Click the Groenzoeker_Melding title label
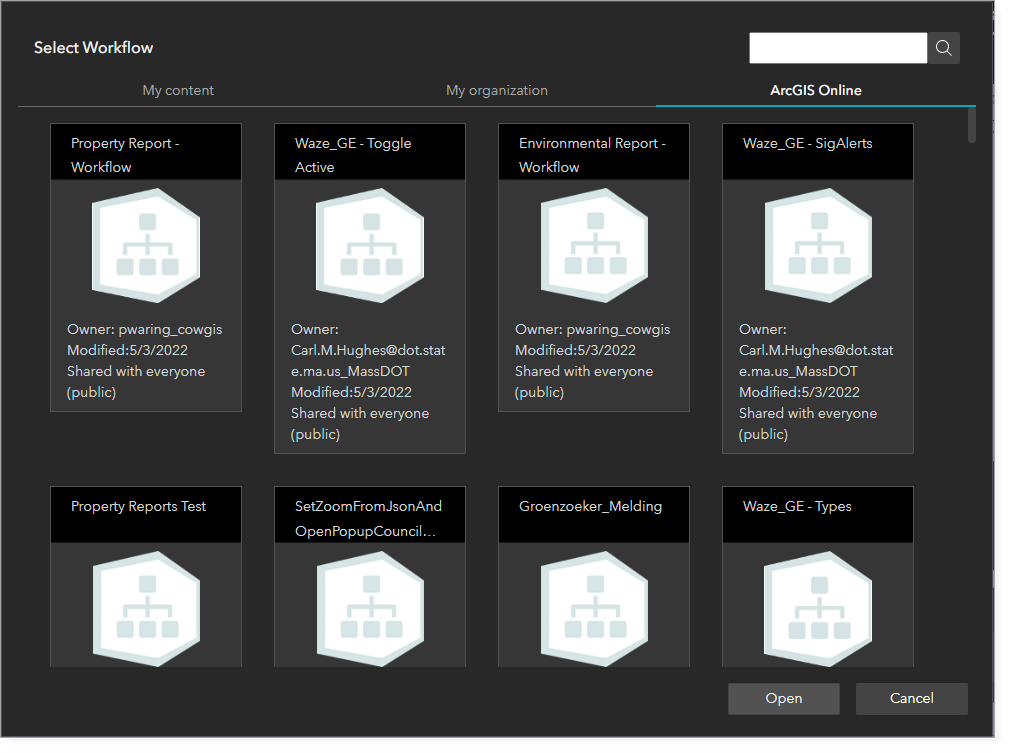This screenshot has width=1010, height=753. coord(592,506)
